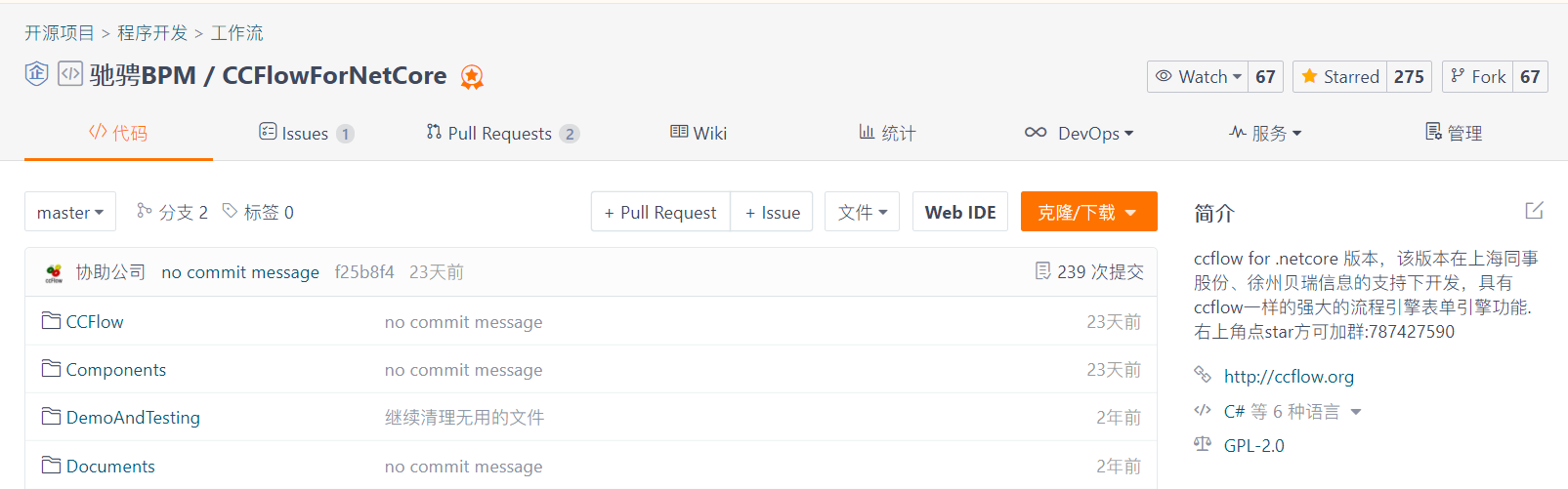This screenshot has width=1568, height=489.
Task: Click the 协助公司 author name
Action: 110,271
